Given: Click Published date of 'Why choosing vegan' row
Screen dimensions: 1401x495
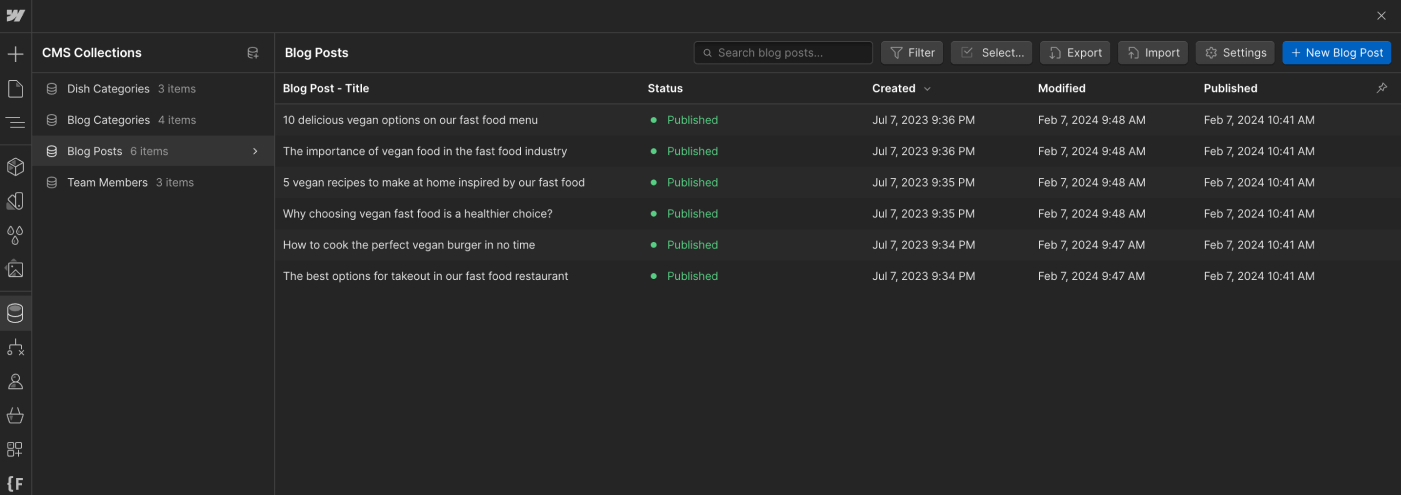Looking at the screenshot, I should pos(1259,213).
